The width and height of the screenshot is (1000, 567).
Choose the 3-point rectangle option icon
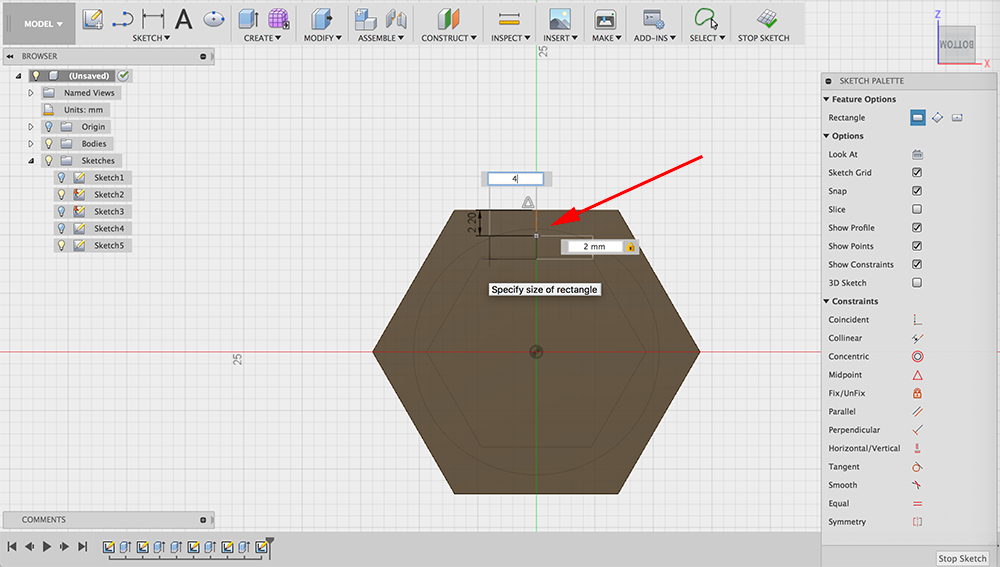pos(938,117)
